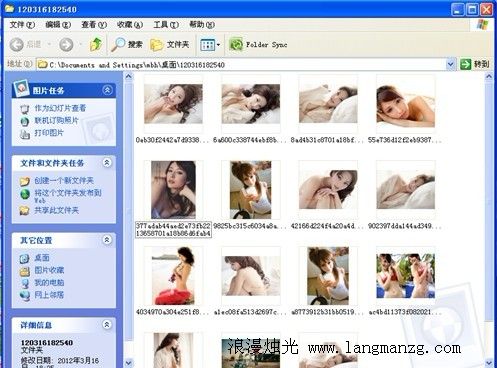The width and height of the screenshot is (497, 368).
Task: Open the Tools (工具) menu
Action: pyautogui.click(x=166, y=25)
